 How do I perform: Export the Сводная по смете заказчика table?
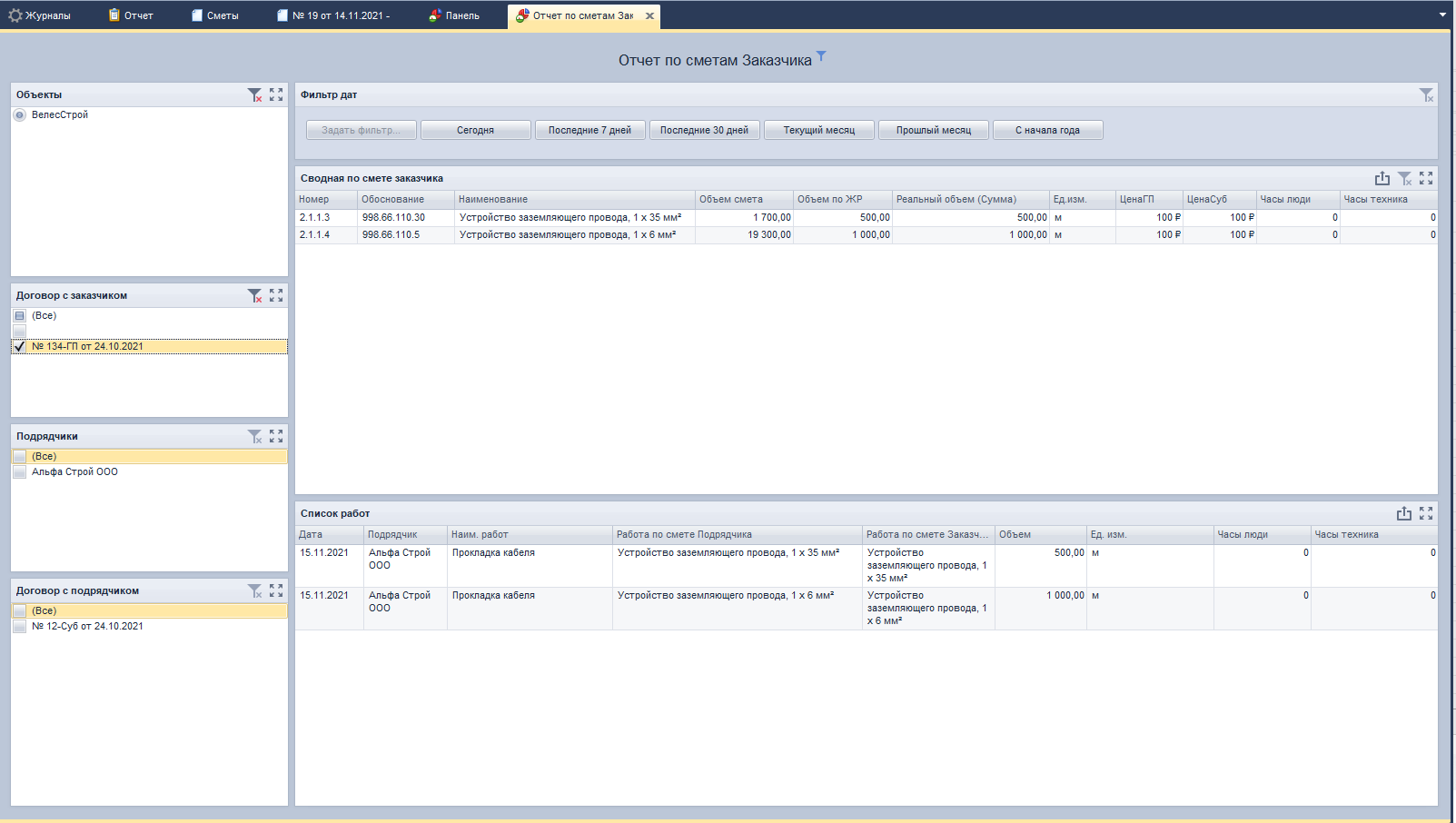coord(1382,178)
